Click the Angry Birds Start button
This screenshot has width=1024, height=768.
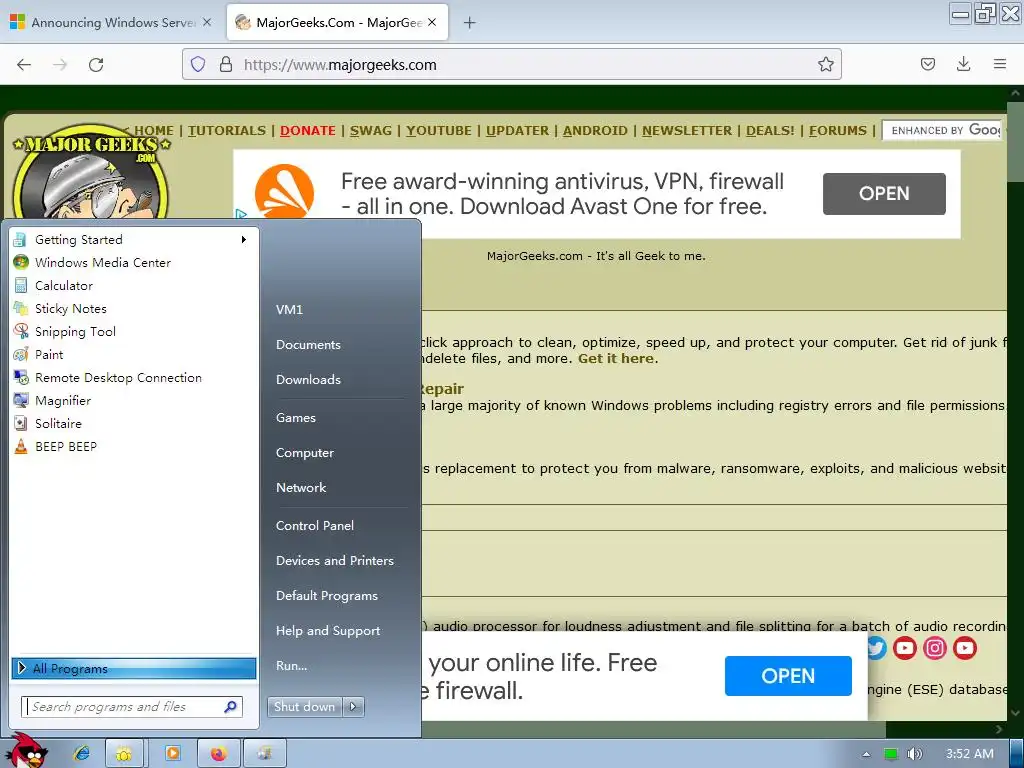[x=27, y=751]
